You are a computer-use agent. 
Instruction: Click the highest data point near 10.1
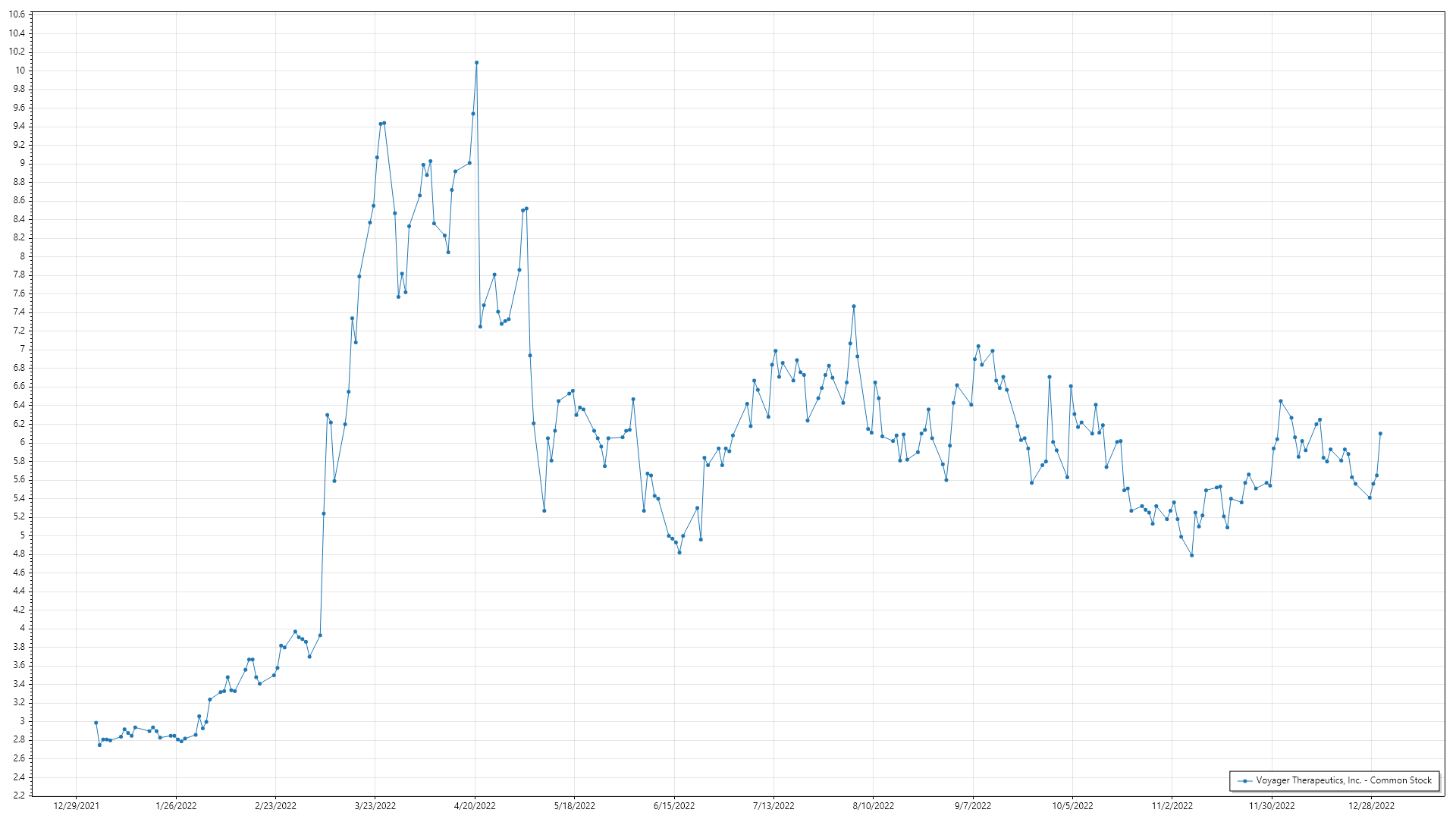476,63
